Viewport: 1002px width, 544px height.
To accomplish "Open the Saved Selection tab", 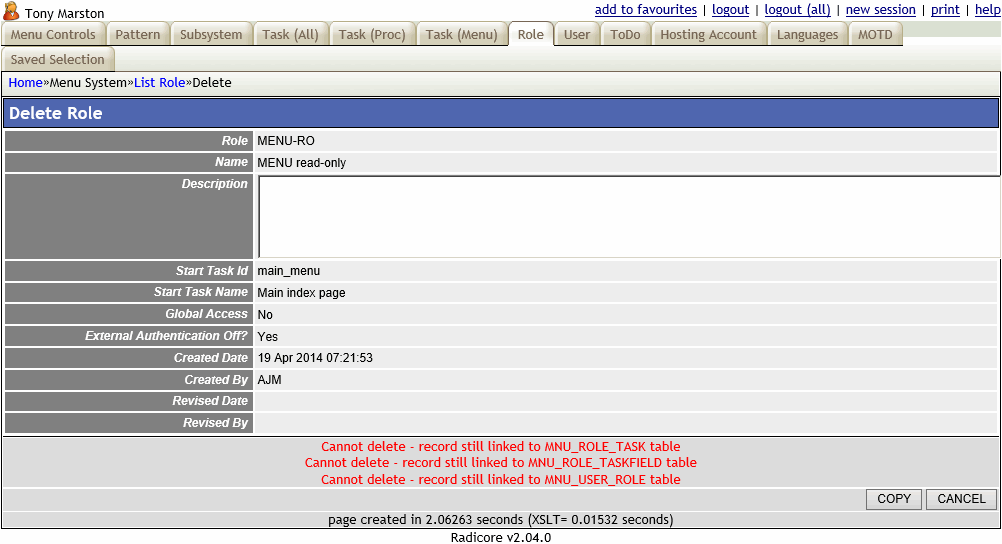I will point(58,60).
